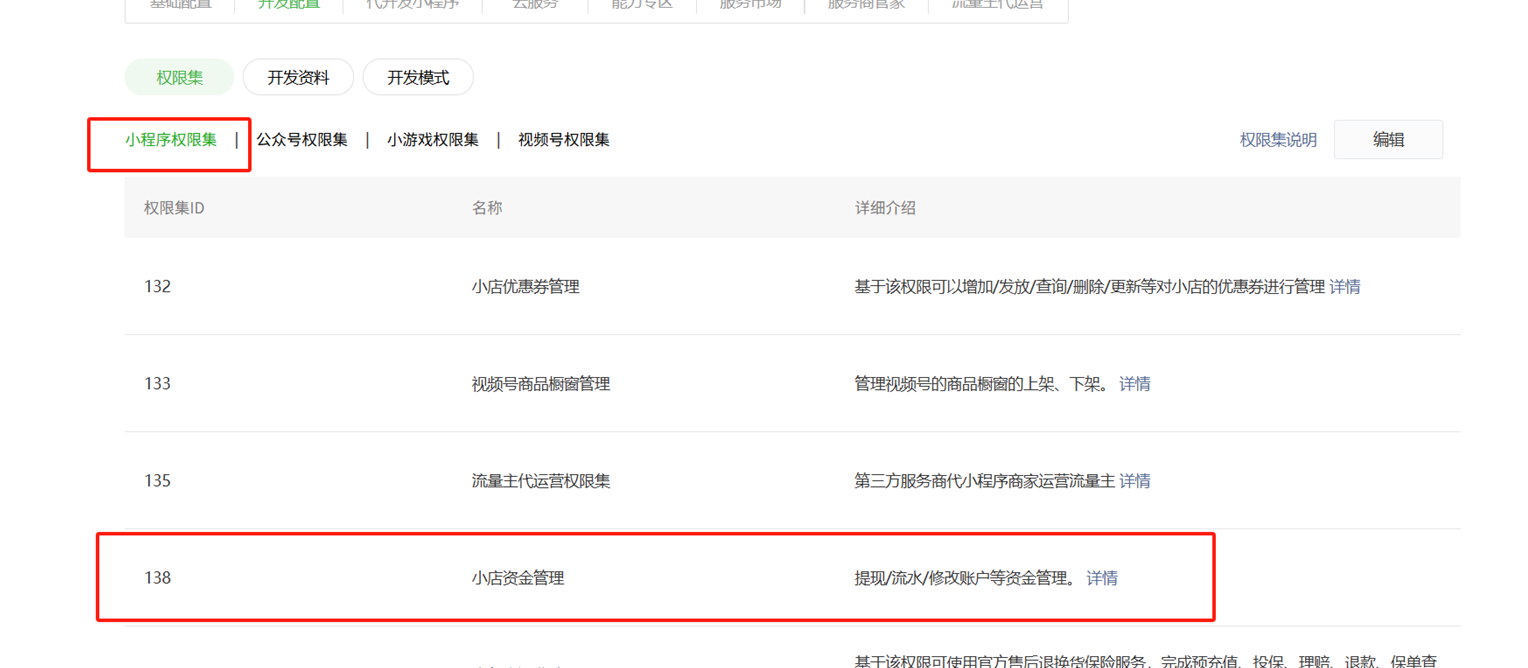Image resolution: width=1528 pixels, height=668 pixels.
Task: Select the 权限集 pill tab
Action: point(179,77)
